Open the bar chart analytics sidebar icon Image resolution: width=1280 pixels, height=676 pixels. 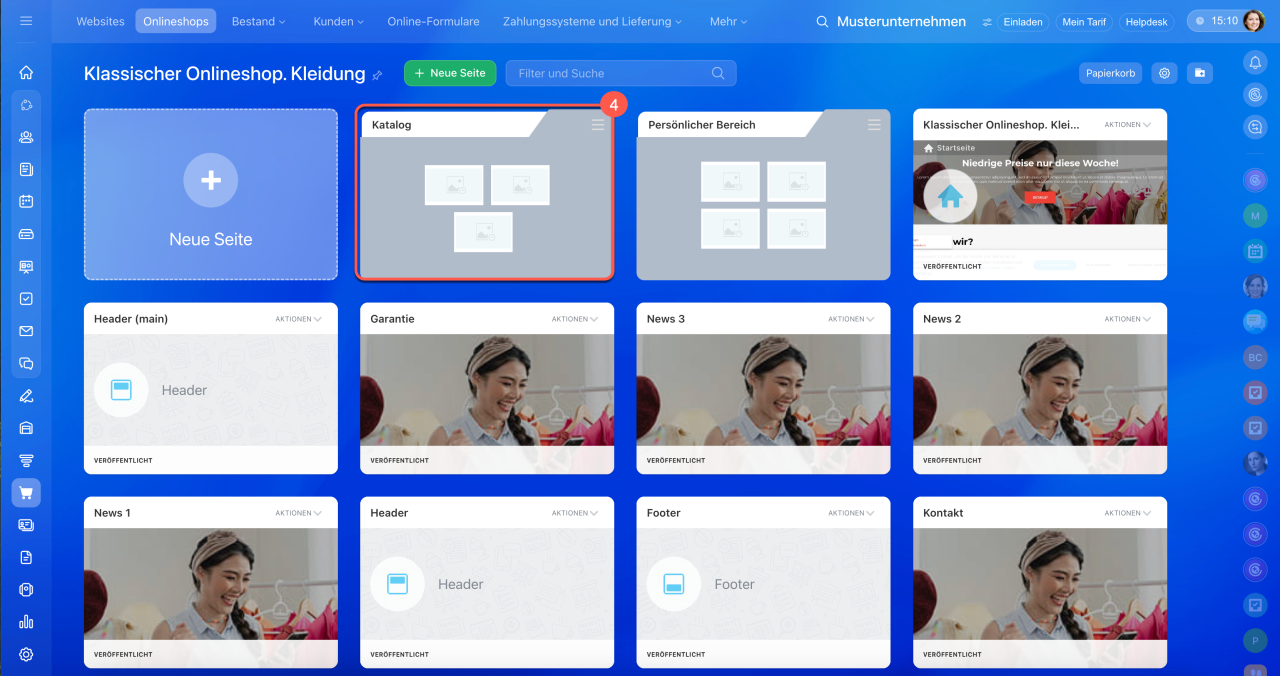(26, 622)
